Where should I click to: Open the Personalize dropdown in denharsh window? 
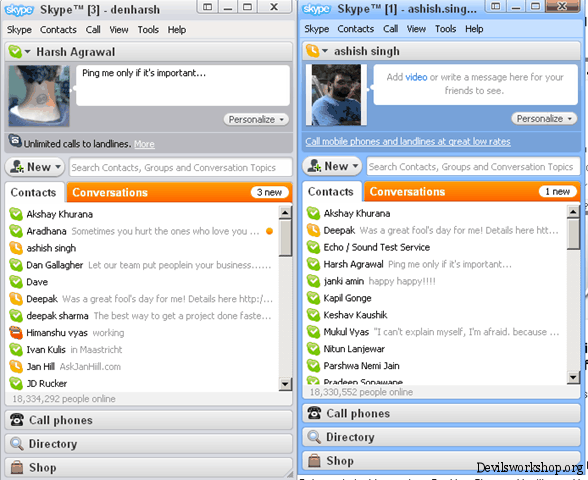(256, 119)
